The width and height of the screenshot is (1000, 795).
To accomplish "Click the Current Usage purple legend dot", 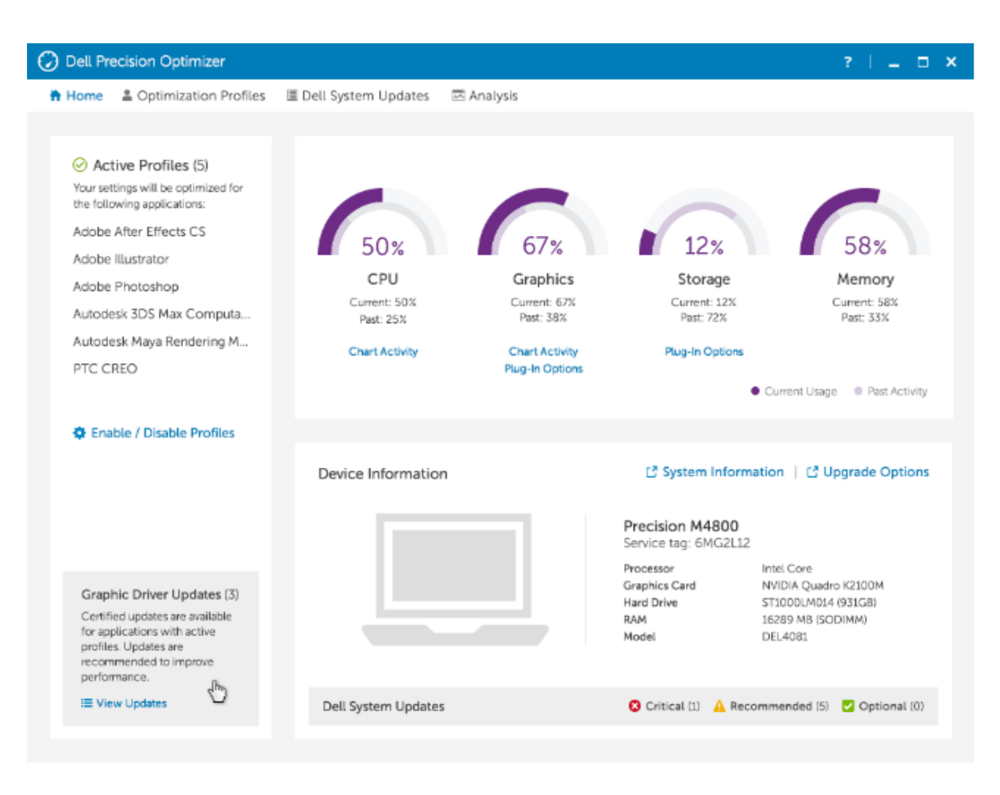I will [755, 391].
